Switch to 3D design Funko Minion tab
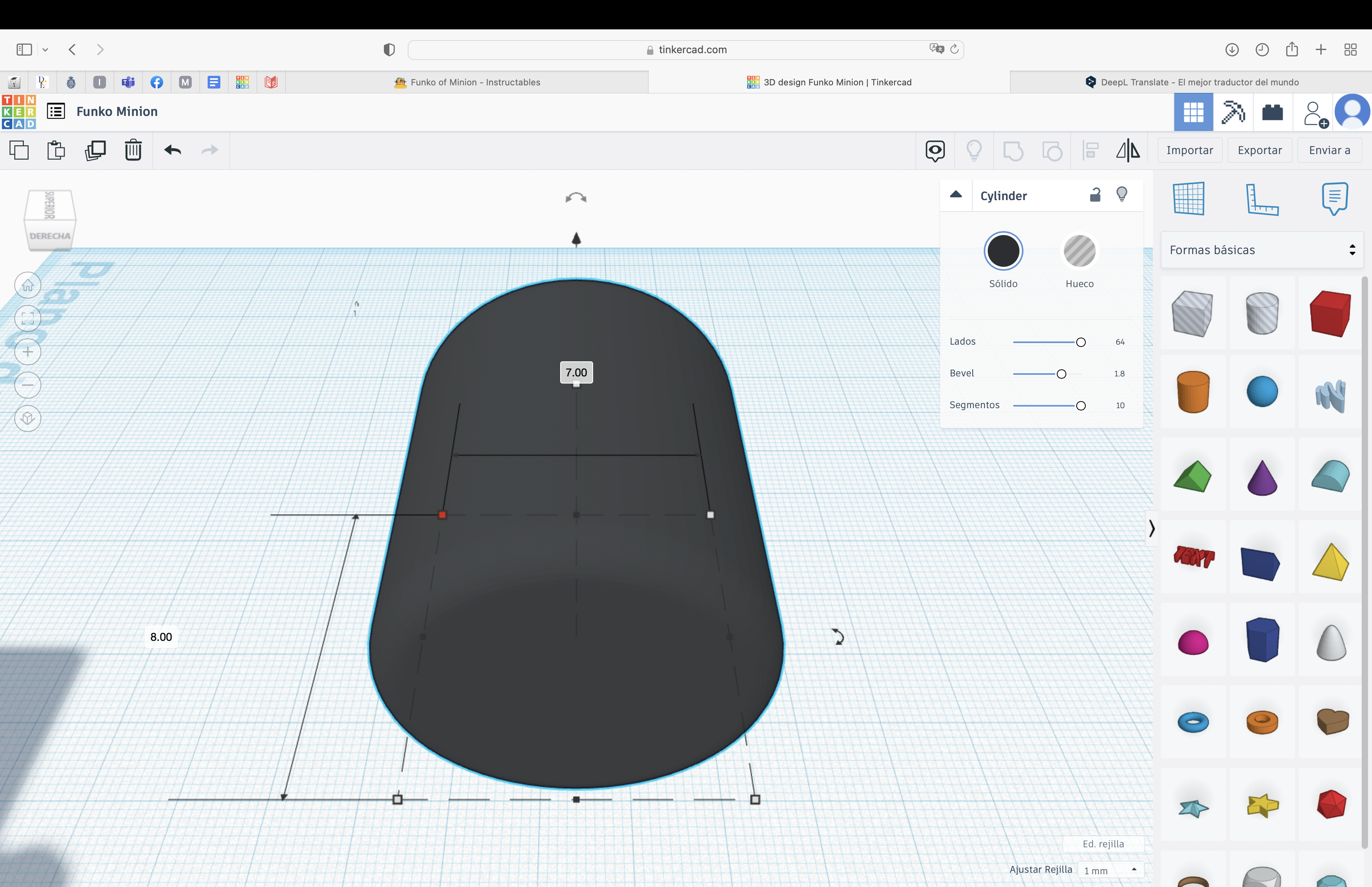This screenshot has height=887, width=1372. tap(829, 82)
